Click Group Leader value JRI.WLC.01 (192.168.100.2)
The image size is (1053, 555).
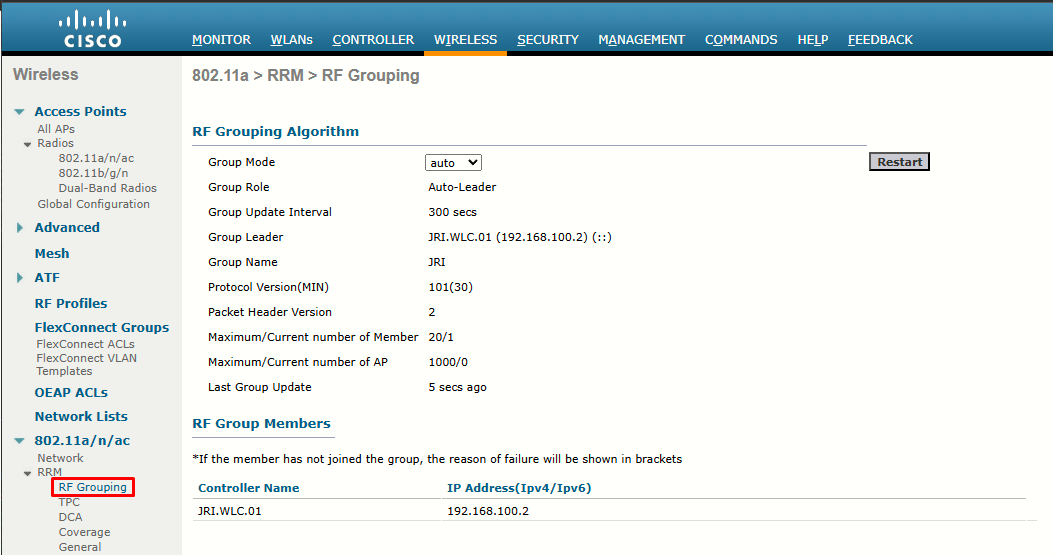520,237
